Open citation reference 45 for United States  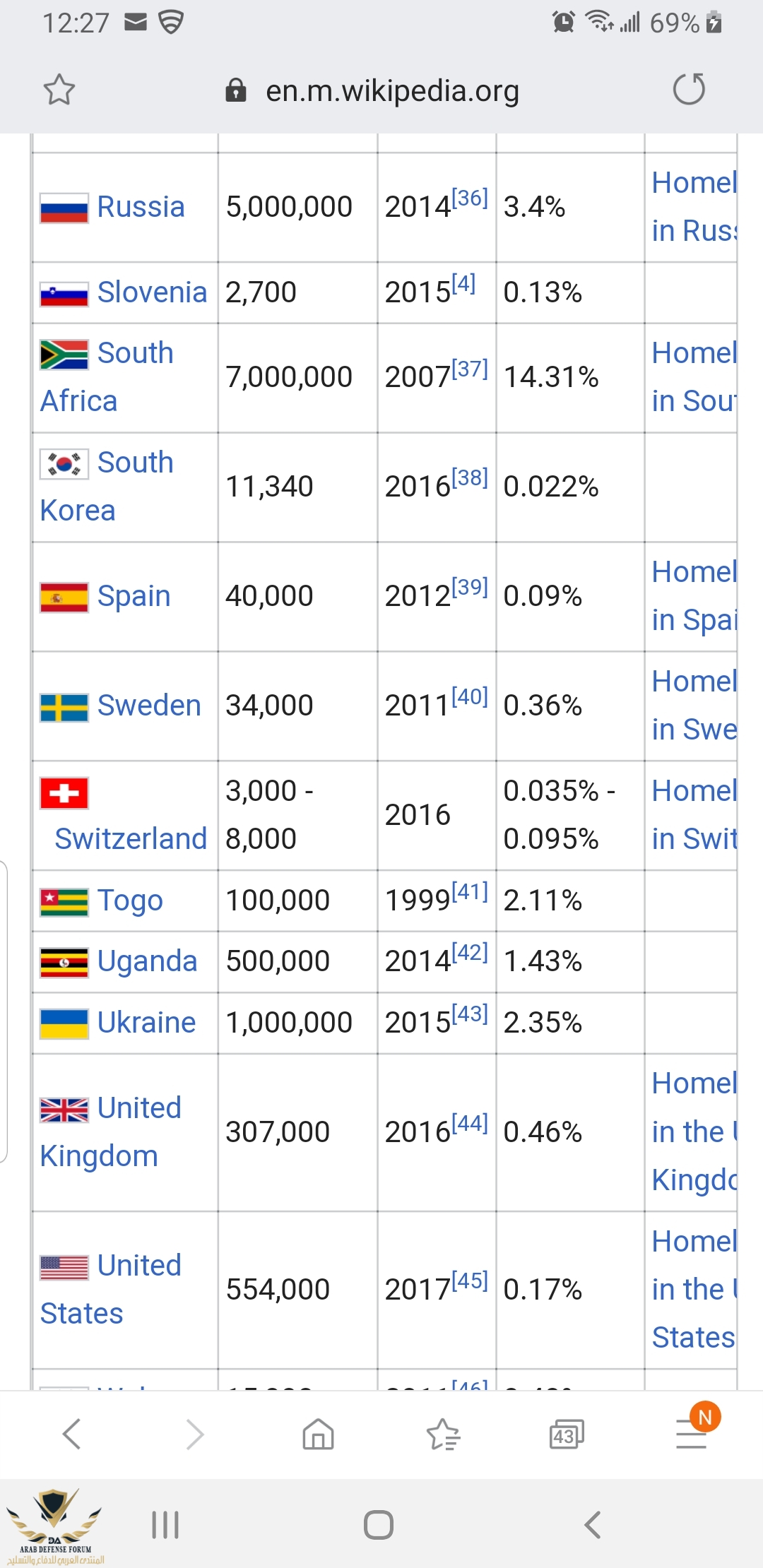(470, 1281)
